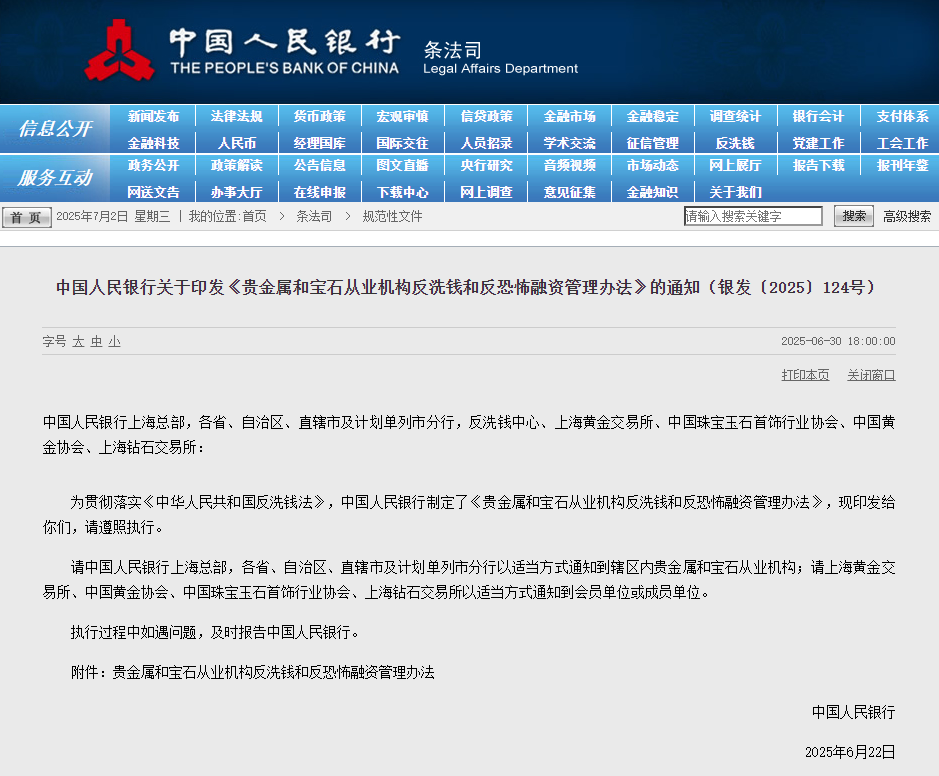
Task: Go to 人民币 page
Action: 237,143
